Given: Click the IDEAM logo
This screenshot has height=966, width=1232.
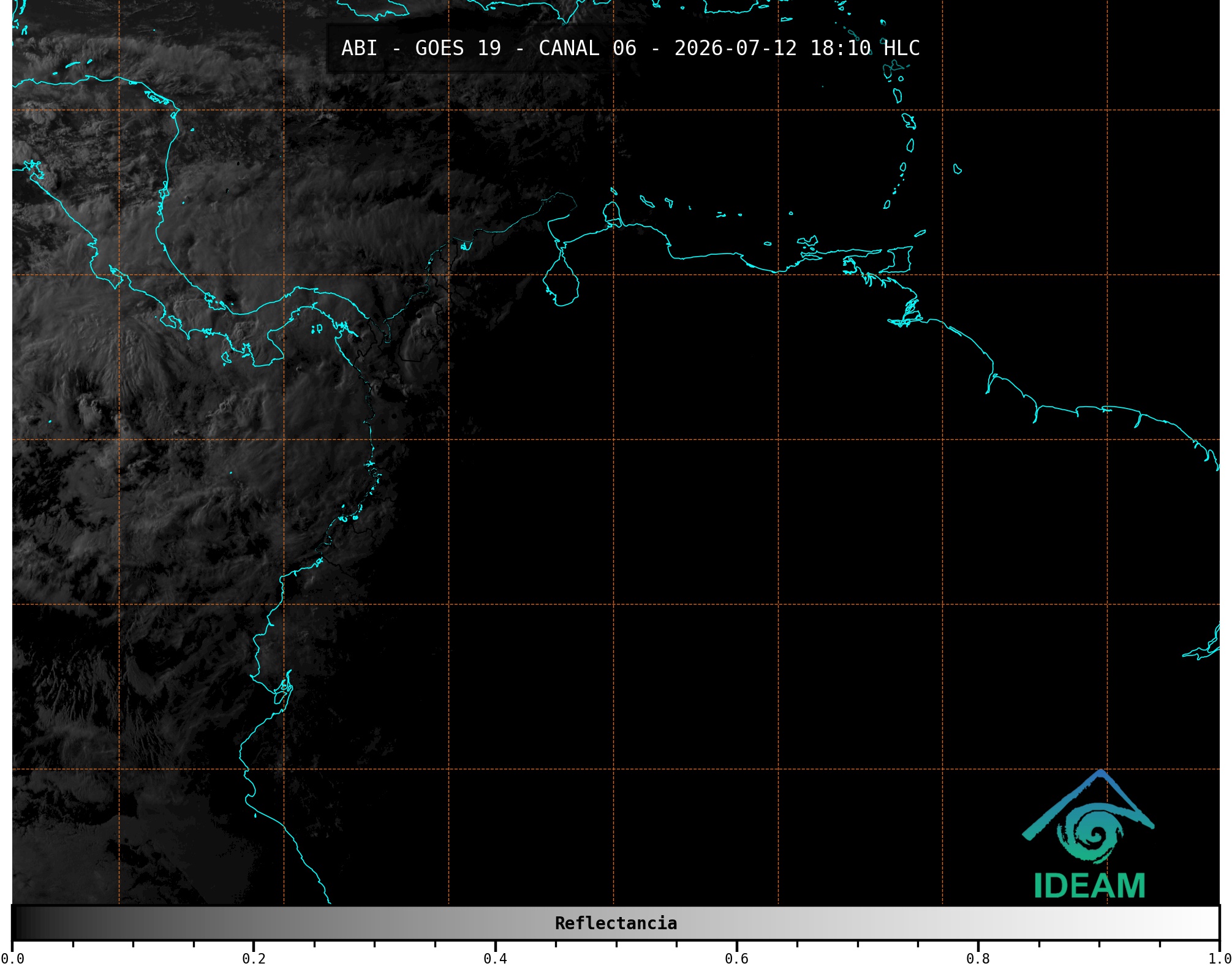Looking at the screenshot, I should click(1089, 834).
